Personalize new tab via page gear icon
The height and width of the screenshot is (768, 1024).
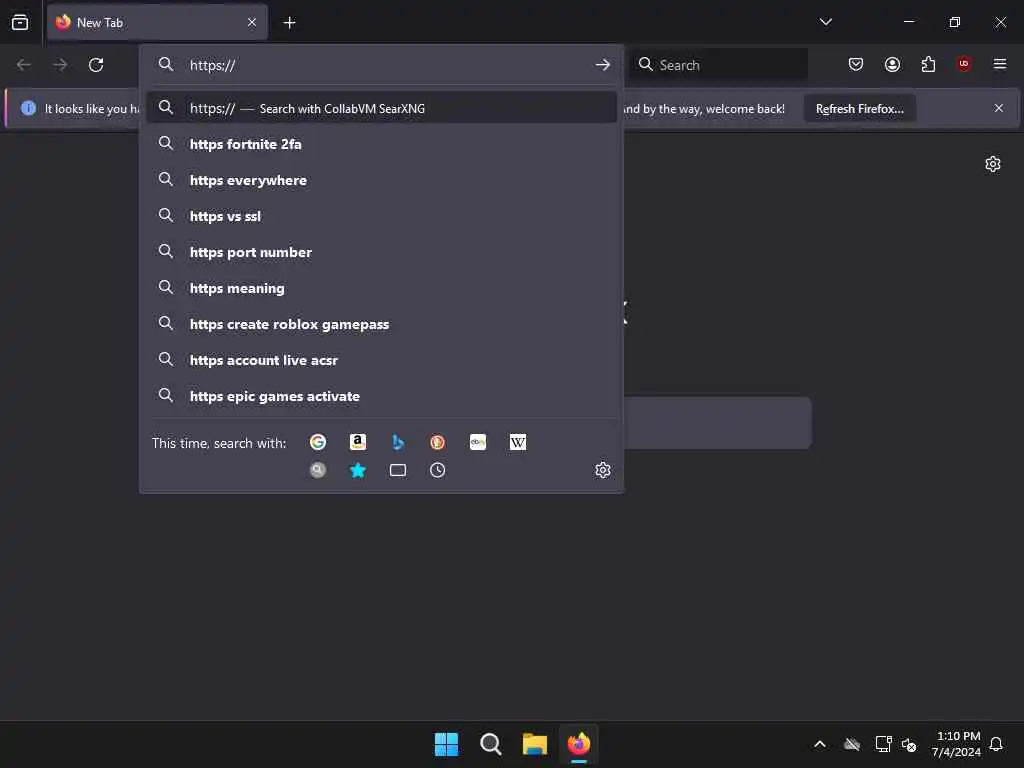pyautogui.click(x=993, y=164)
